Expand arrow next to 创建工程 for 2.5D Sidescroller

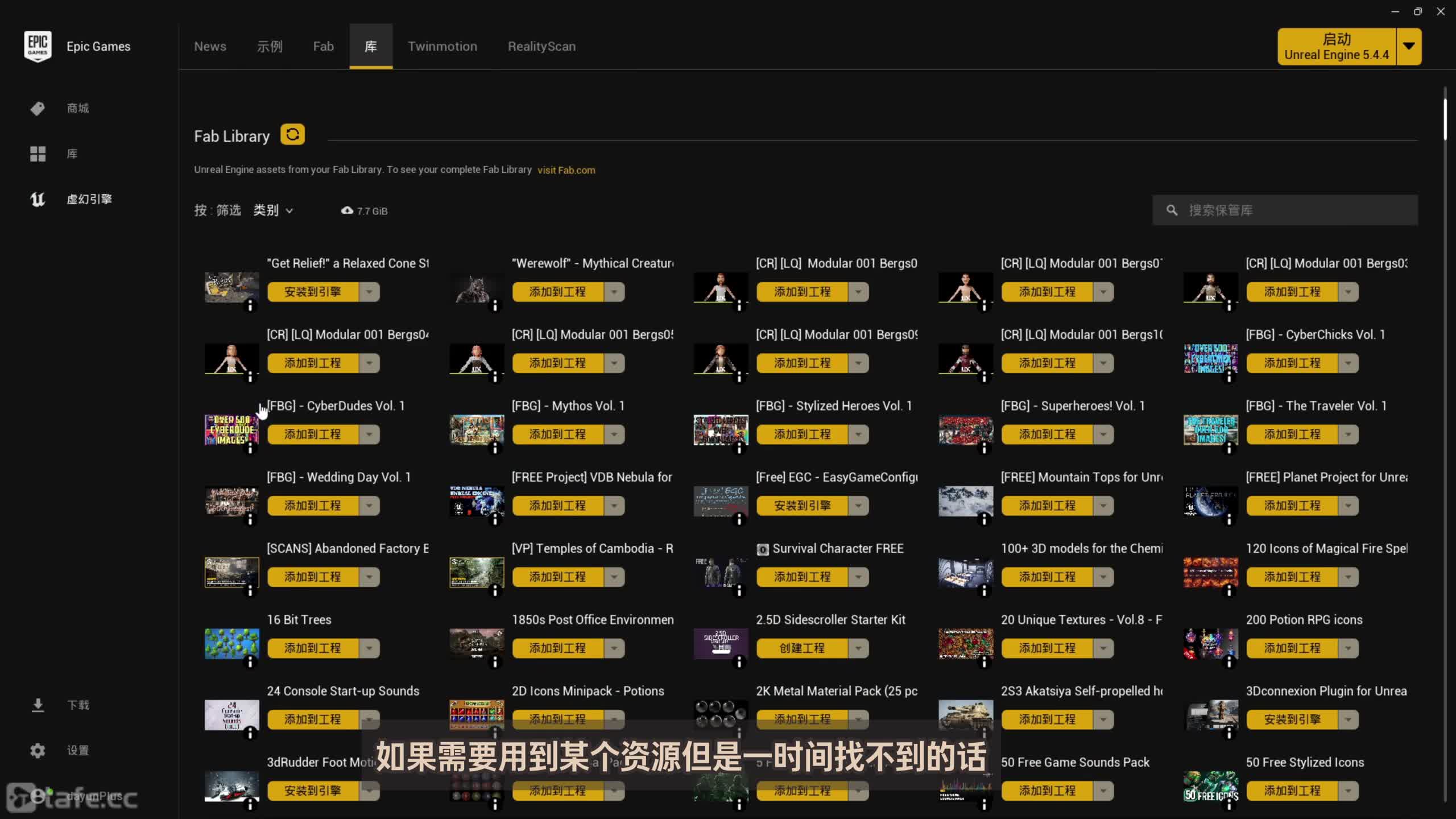(x=858, y=648)
